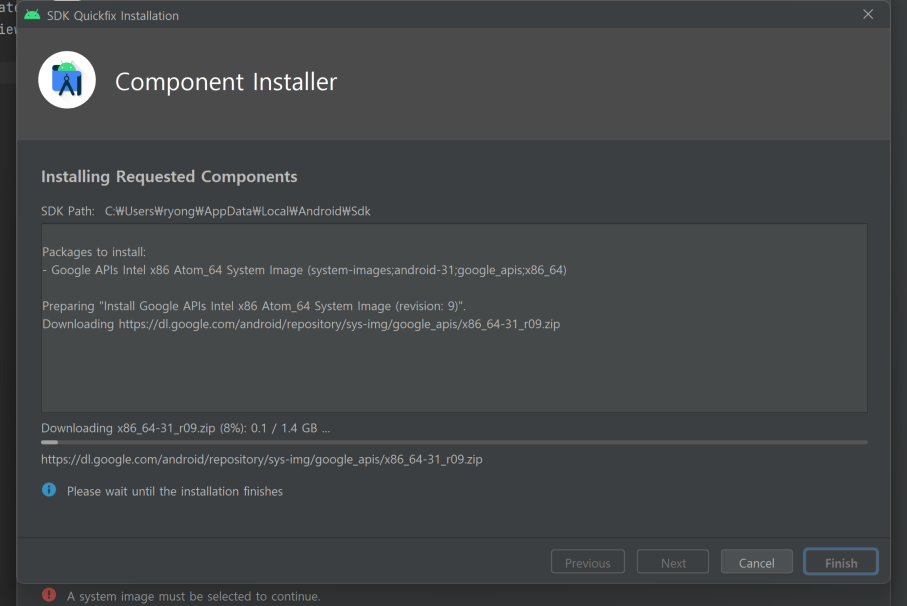Click 'A system image must be selected' error text
The image size is (907, 606).
[193, 596]
